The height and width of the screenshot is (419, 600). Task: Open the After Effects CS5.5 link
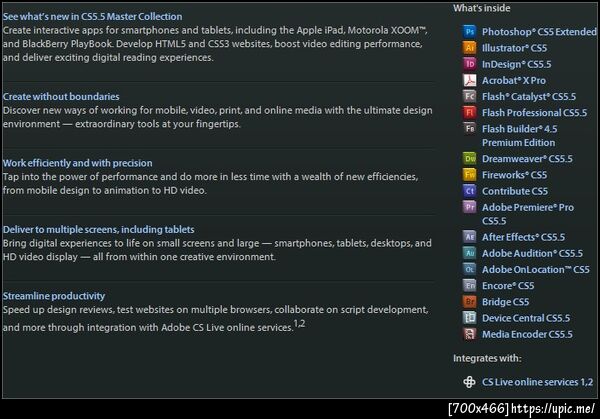[x=523, y=237]
